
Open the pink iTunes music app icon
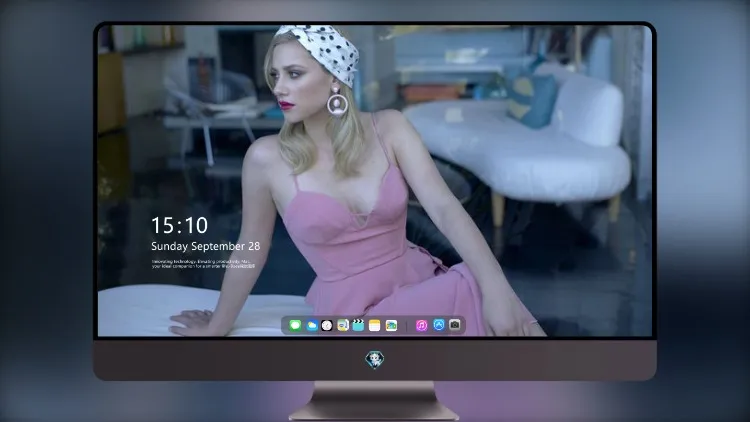(x=421, y=325)
